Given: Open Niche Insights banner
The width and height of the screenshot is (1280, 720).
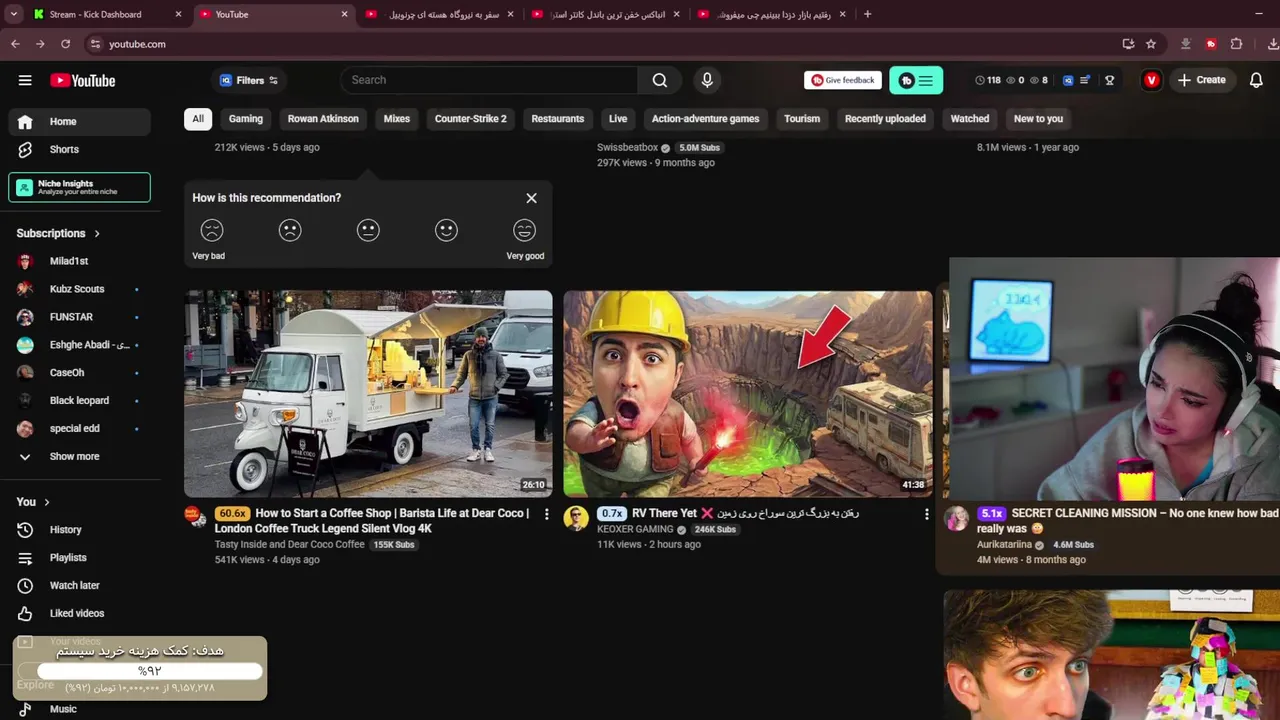Looking at the screenshot, I should pos(80,187).
